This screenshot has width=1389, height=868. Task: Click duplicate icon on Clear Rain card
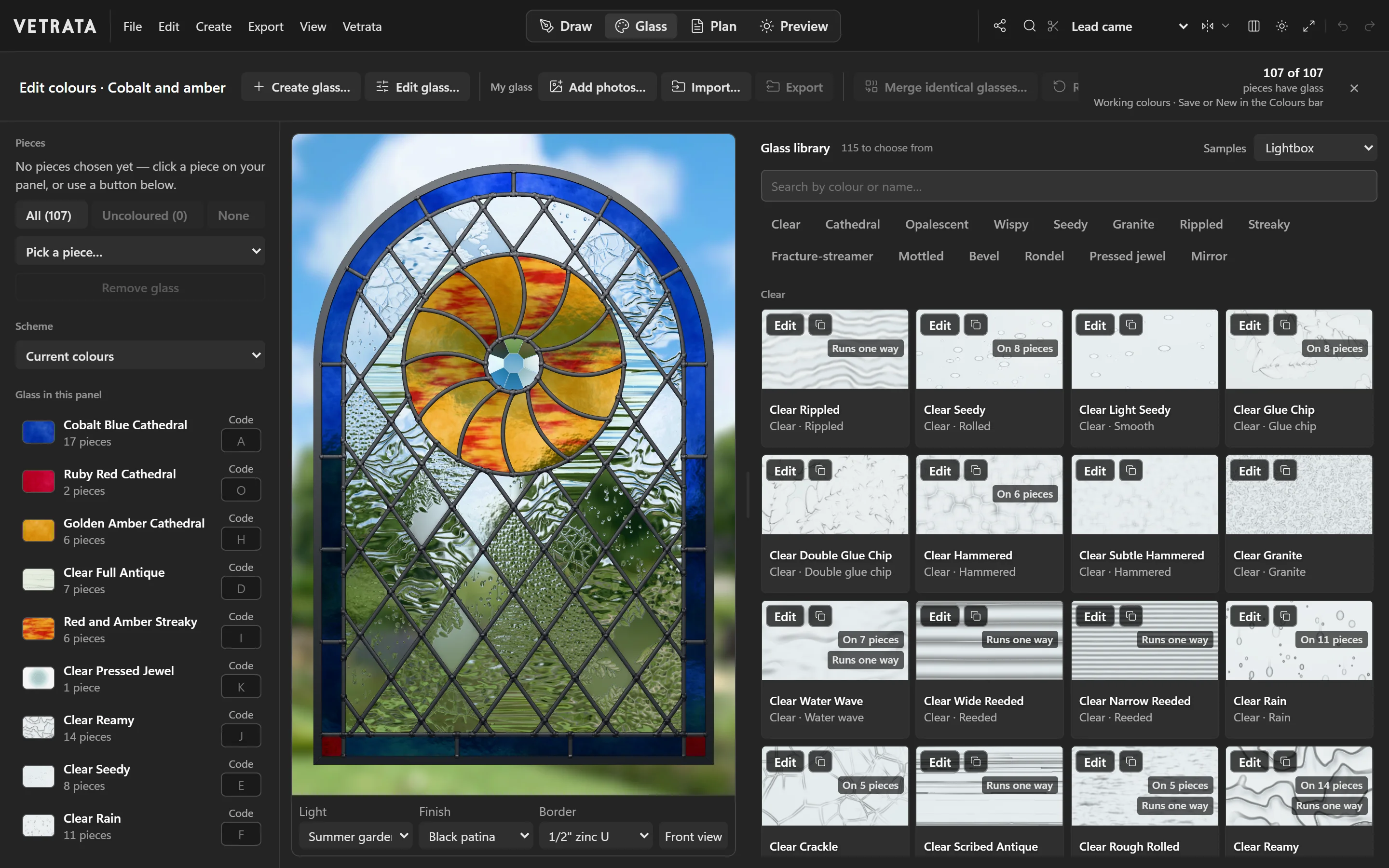pos(1285,616)
